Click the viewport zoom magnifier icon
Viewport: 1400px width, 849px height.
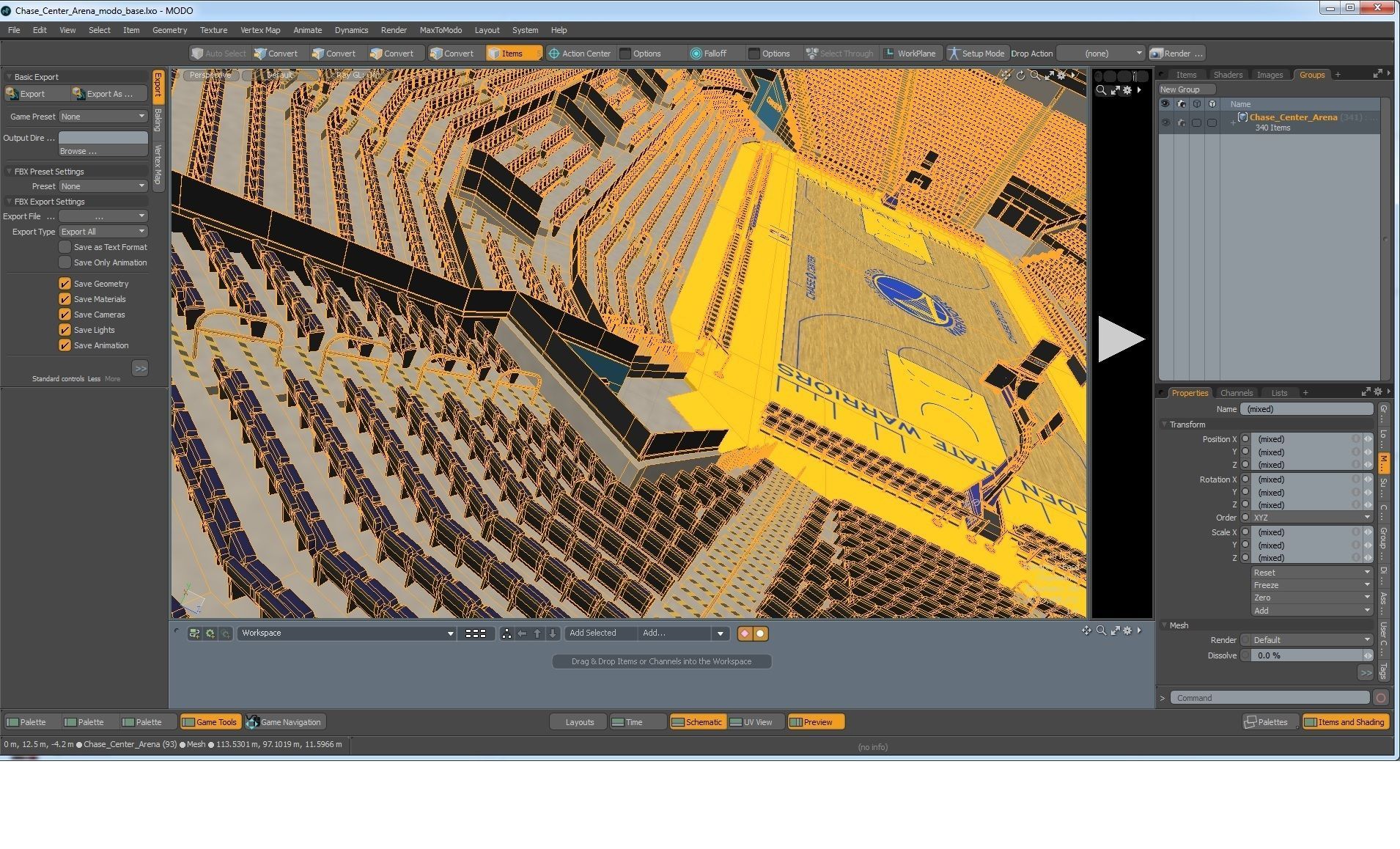click(x=1035, y=75)
